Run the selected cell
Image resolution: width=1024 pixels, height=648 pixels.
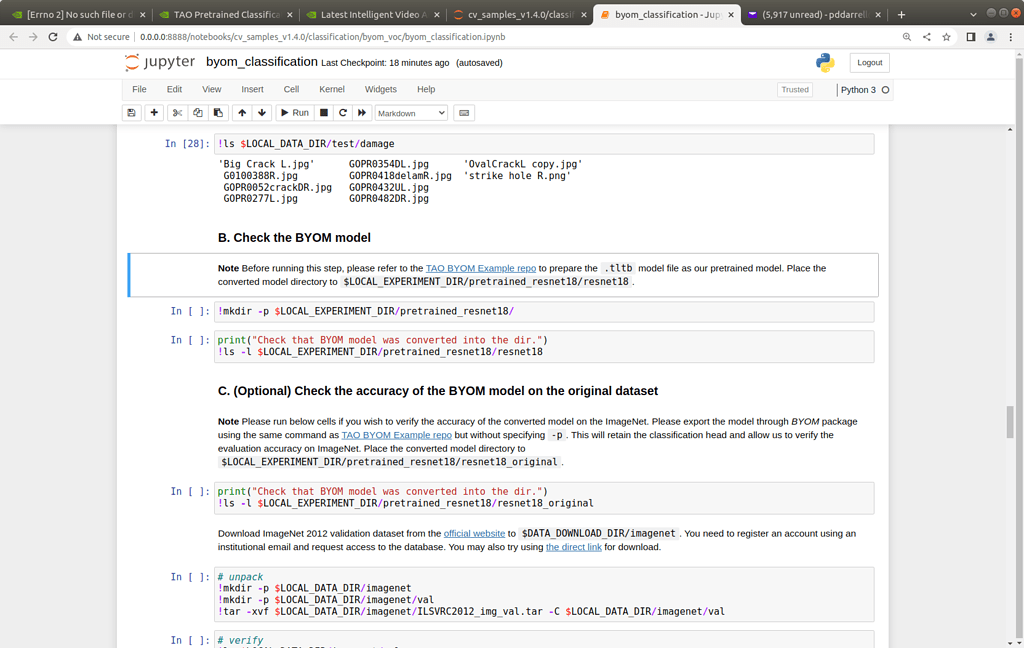coord(293,113)
